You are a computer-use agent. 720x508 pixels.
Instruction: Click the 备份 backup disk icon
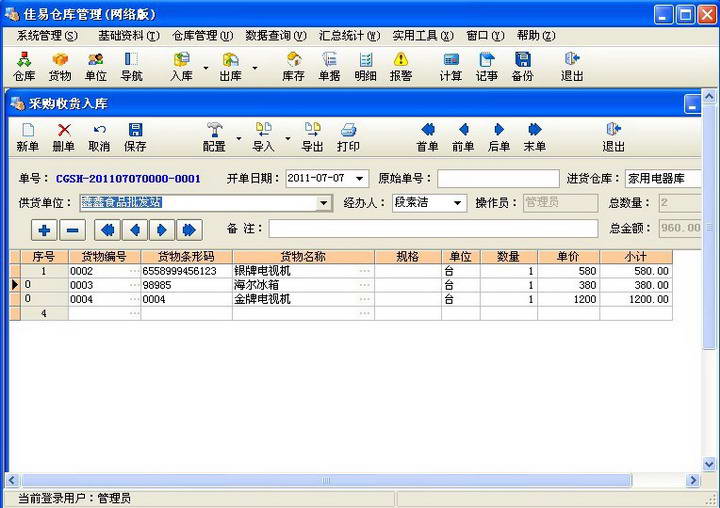523,67
